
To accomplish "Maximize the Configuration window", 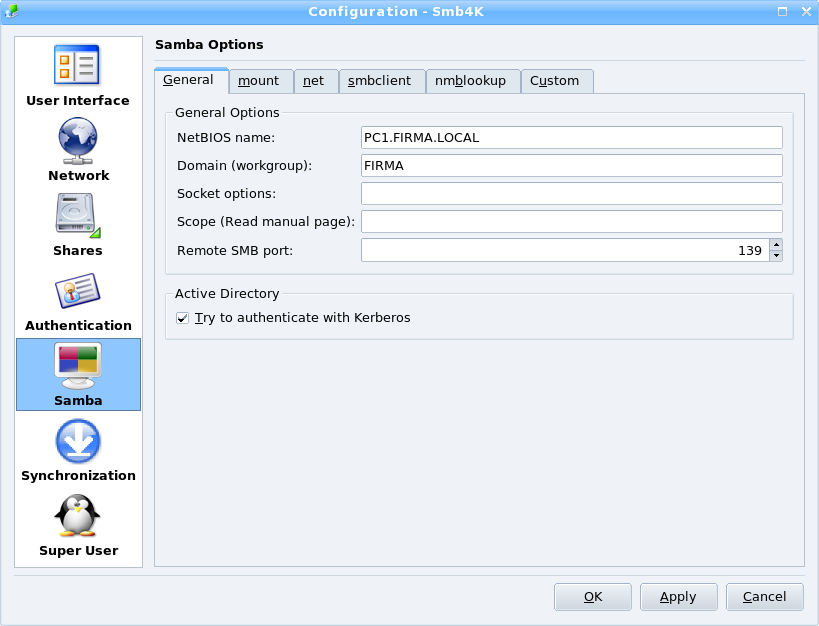I will click(x=782, y=11).
